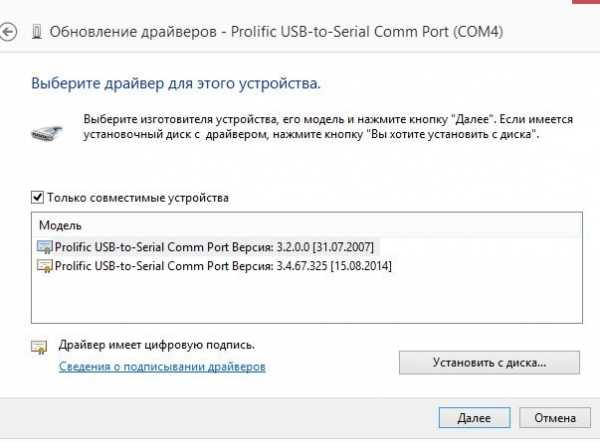Image resolution: width=600 pixels, height=442 pixels.
Task: Click the instruction paragraph about choosing the manufacturer
Action: (x=310, y=126)
